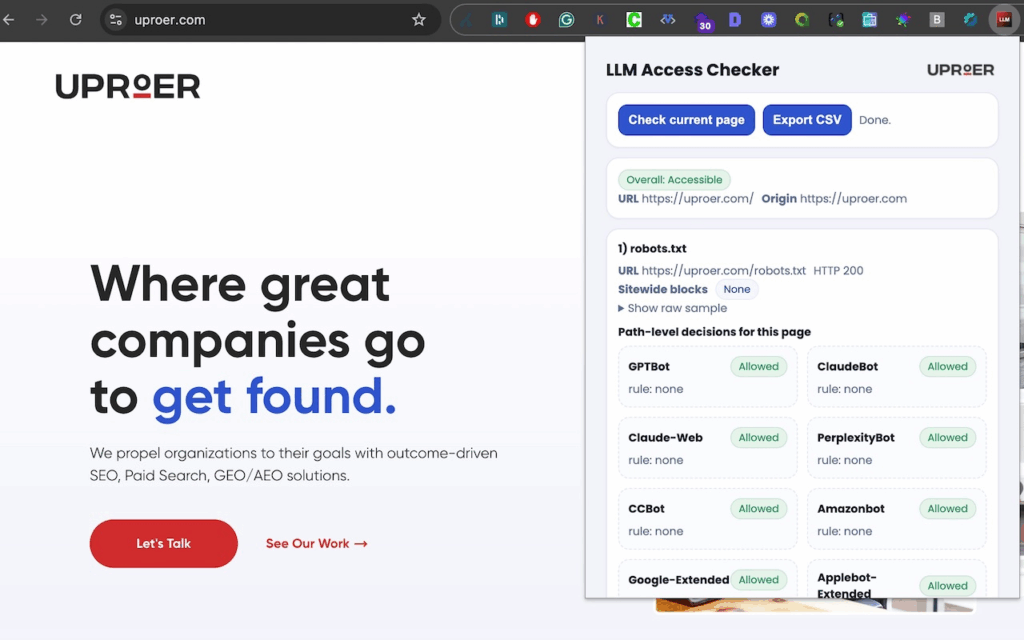Go back with the back arrow
Image resolution: width=1024 pixels, height=640 pixels.
click(8, 20)
